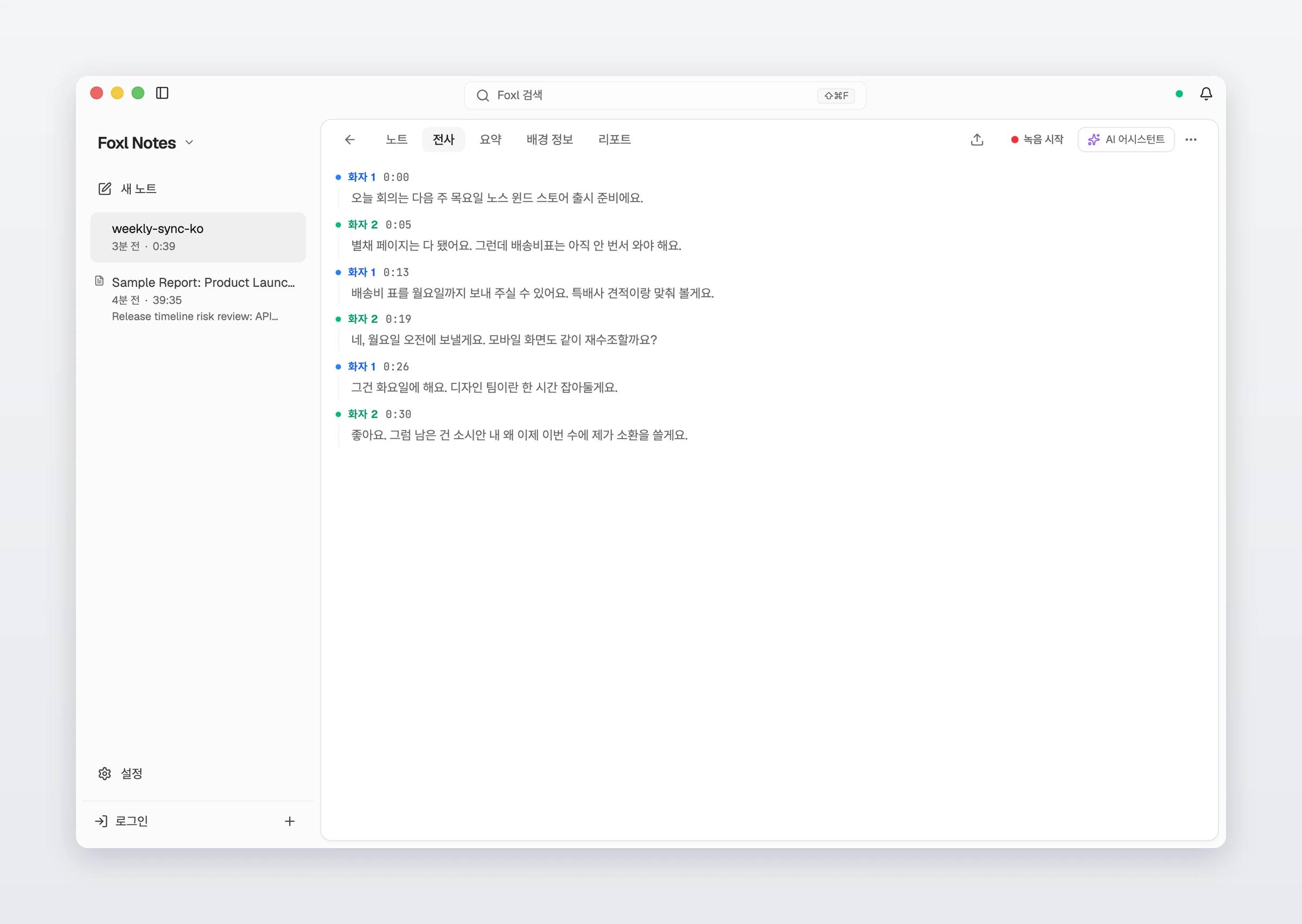1302x924 pixels.
Task: Click the 0:26 timestamp
Action: coord(396,367)
